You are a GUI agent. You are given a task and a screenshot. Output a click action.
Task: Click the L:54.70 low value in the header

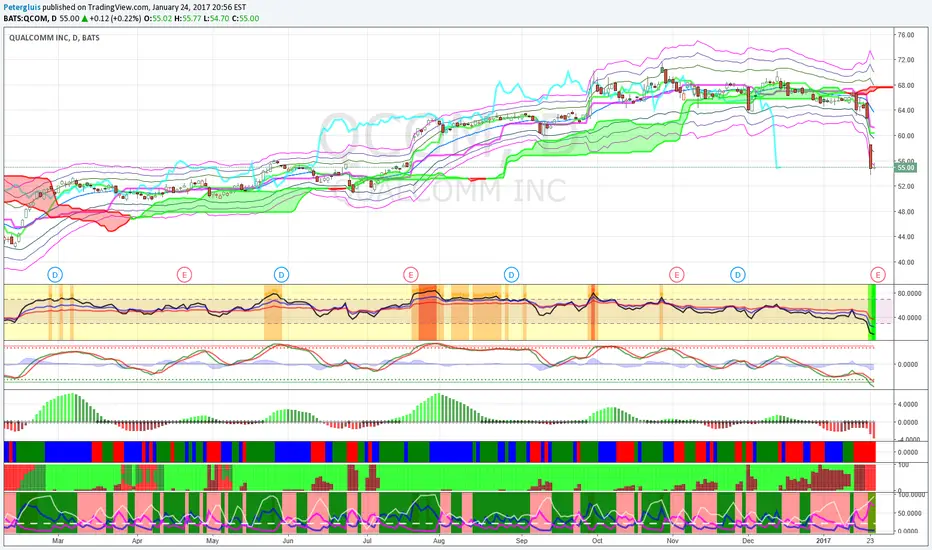[x=216, y=18]
